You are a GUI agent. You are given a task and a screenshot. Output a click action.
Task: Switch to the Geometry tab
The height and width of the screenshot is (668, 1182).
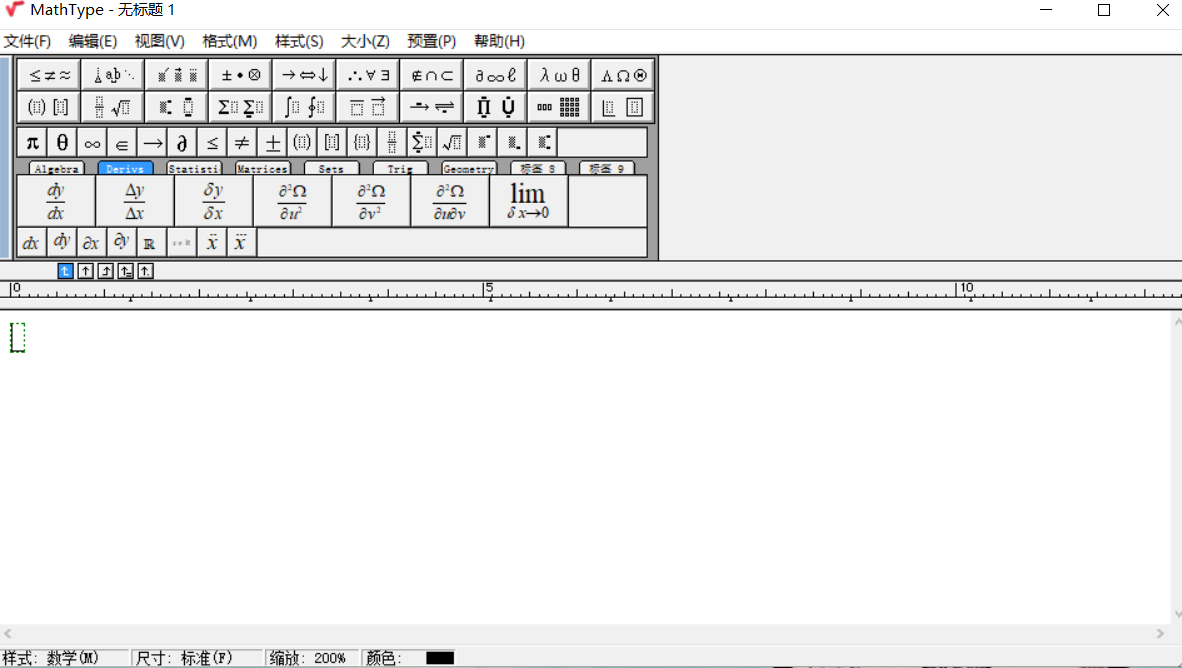tap(469, 168)
